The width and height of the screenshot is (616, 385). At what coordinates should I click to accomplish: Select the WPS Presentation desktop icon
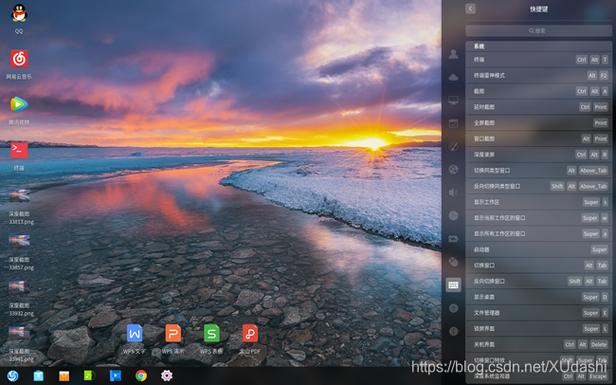[173, 334]
